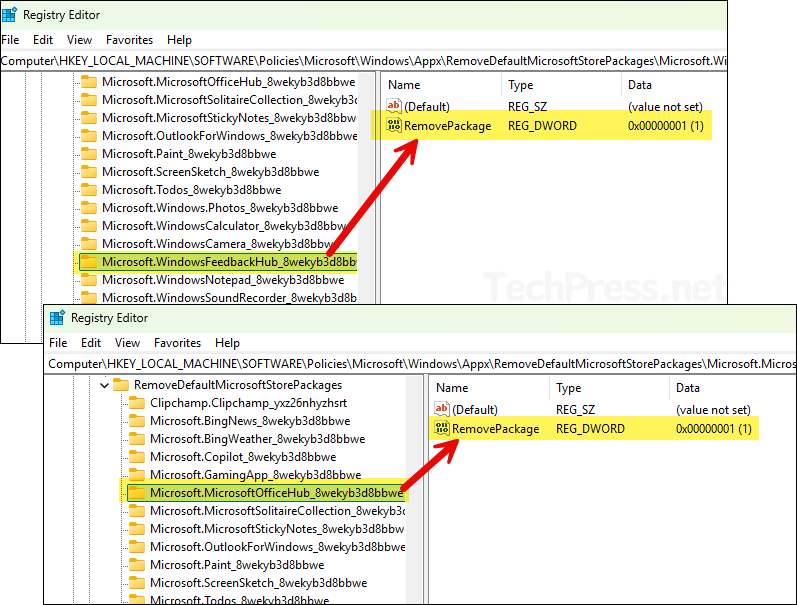The height and width of the screenshot is (605, 797).
Task: Select Microsoft.WindowsFeedbackHub key folder icon
Action: point(89,262)
